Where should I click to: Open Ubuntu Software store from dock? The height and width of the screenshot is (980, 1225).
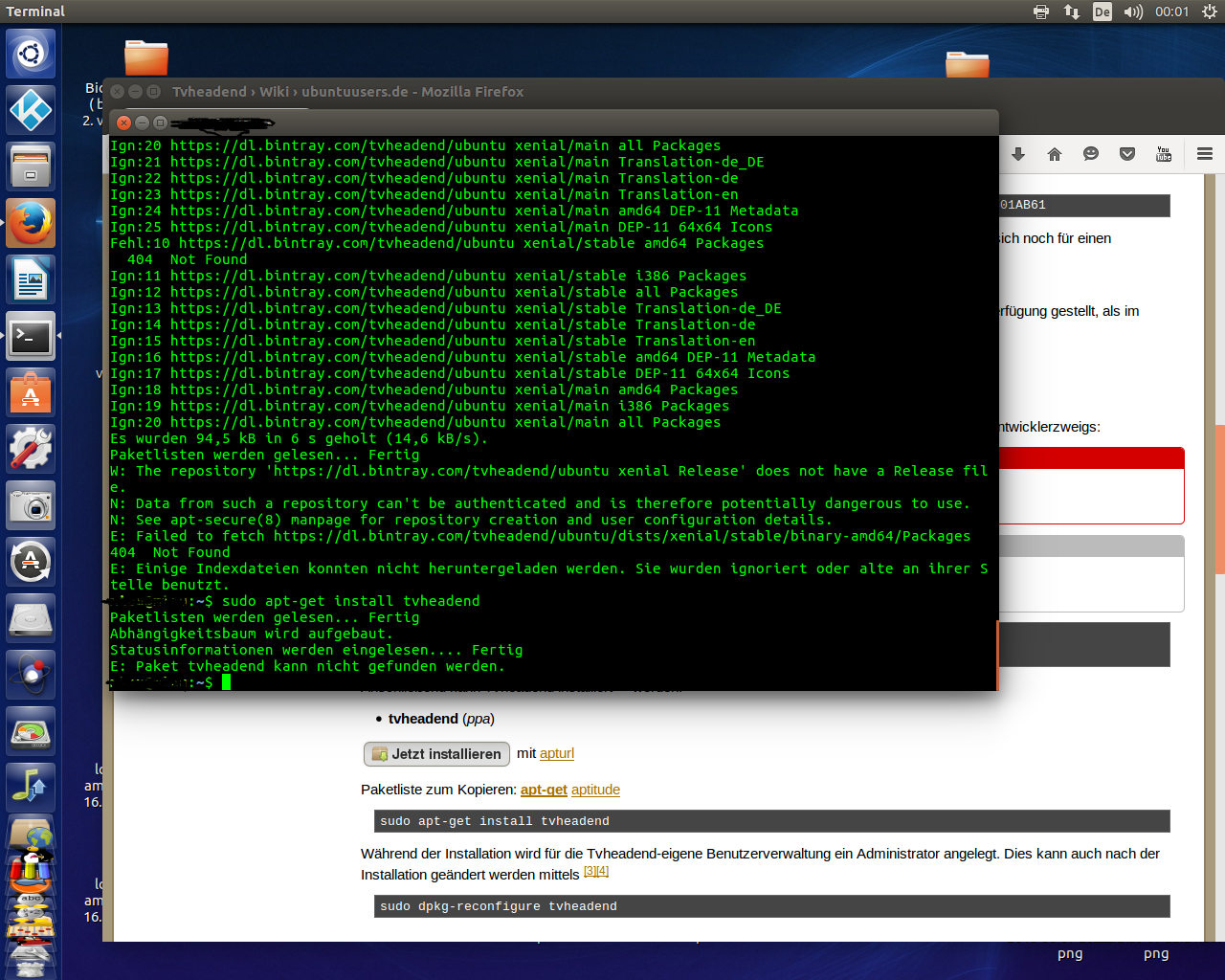point(31,392)
